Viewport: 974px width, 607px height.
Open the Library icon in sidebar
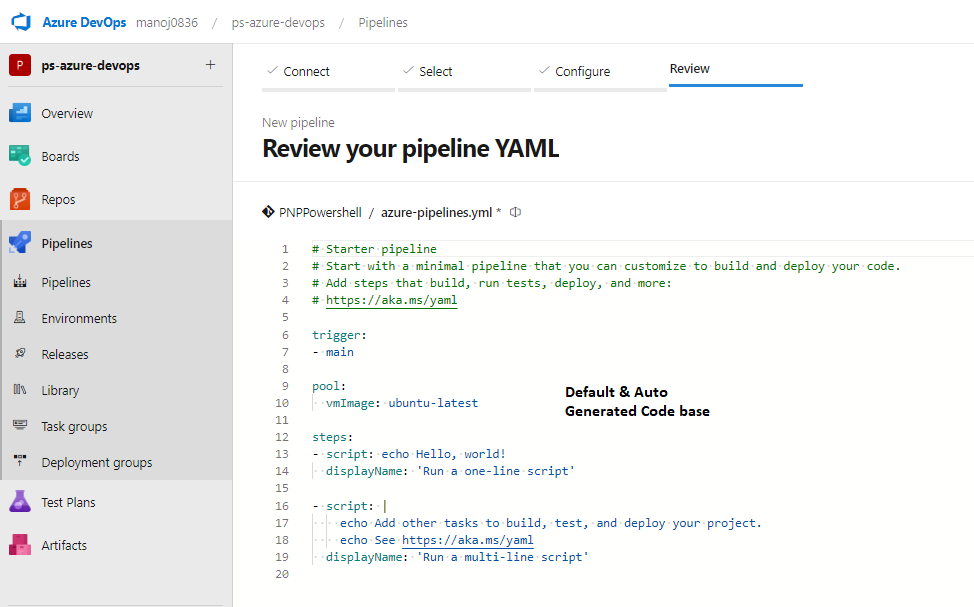20,390
